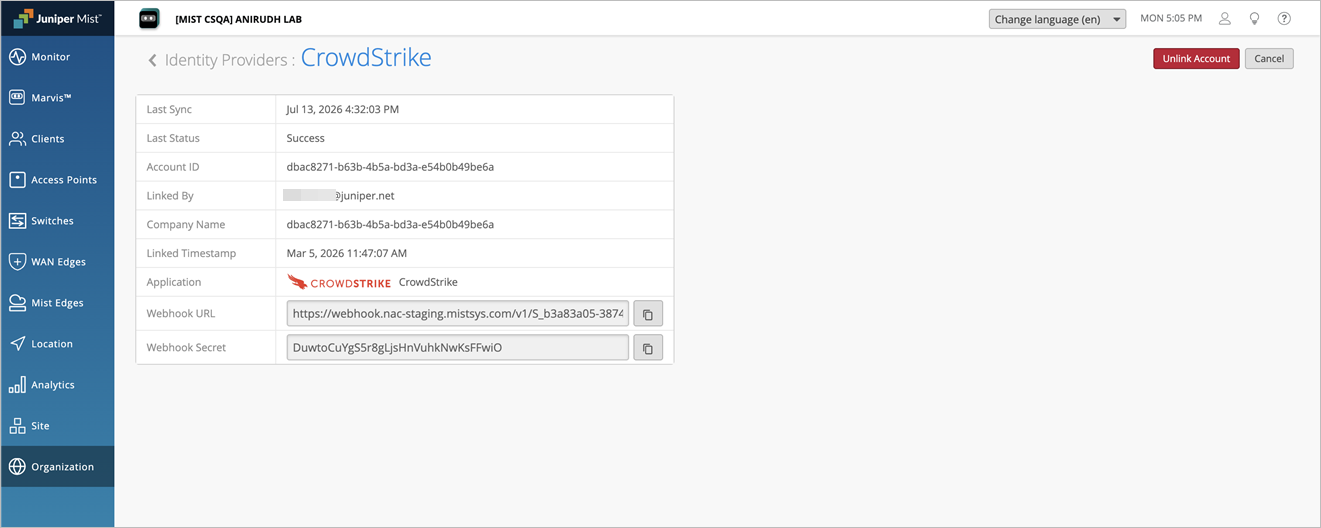1321x528 pixels.
Task: Click the Location arrow icon
Action: click(17, 344)
